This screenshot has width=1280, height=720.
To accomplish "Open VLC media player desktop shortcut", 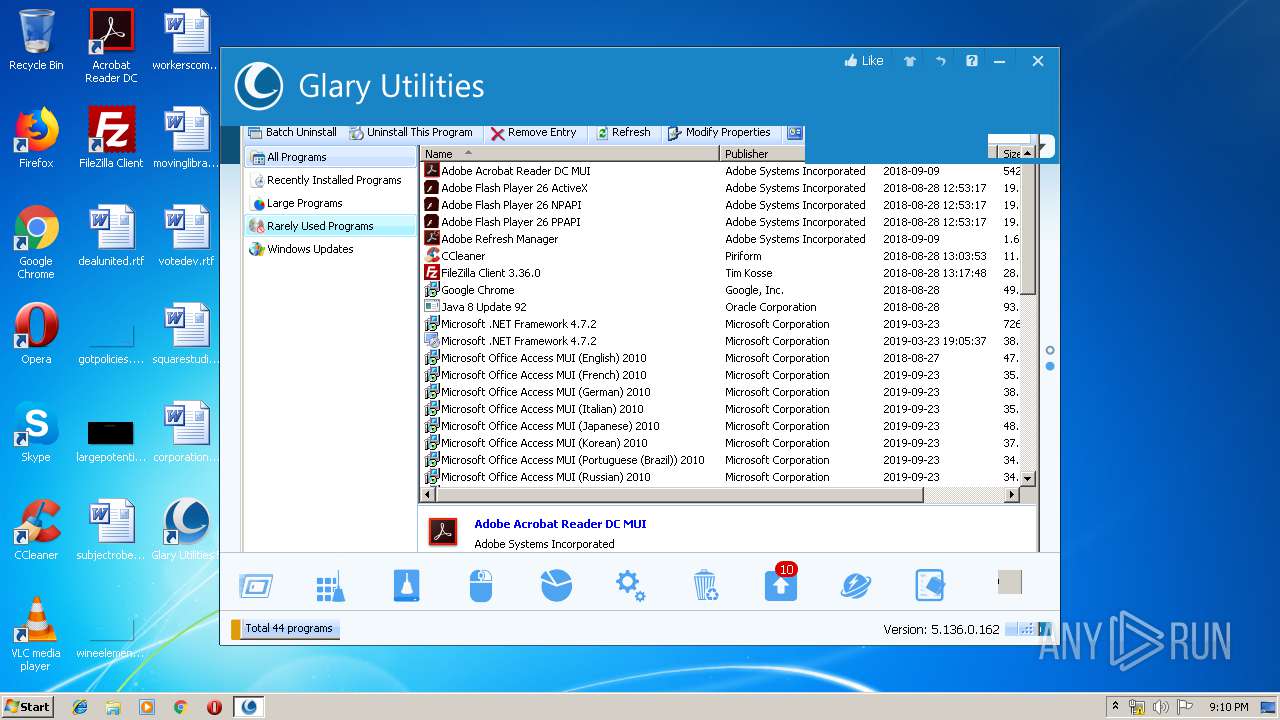I will (x=36, y=634).
